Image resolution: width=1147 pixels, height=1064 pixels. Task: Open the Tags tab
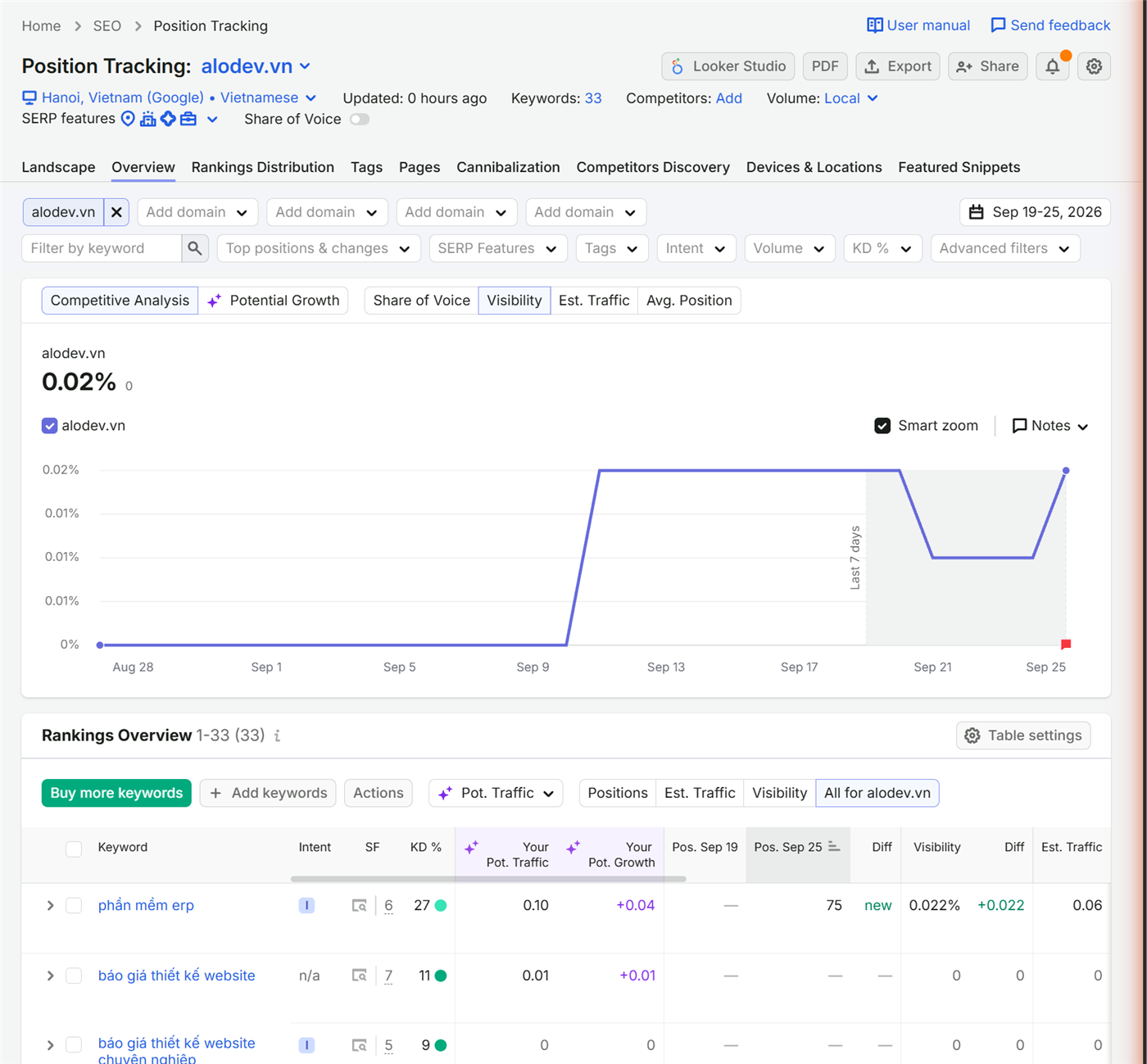(x=366, y=167)
